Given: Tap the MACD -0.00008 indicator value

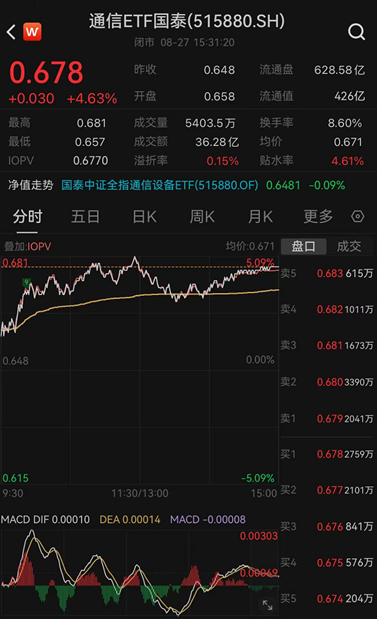Looking at the screenshot, I should [208, 520].
